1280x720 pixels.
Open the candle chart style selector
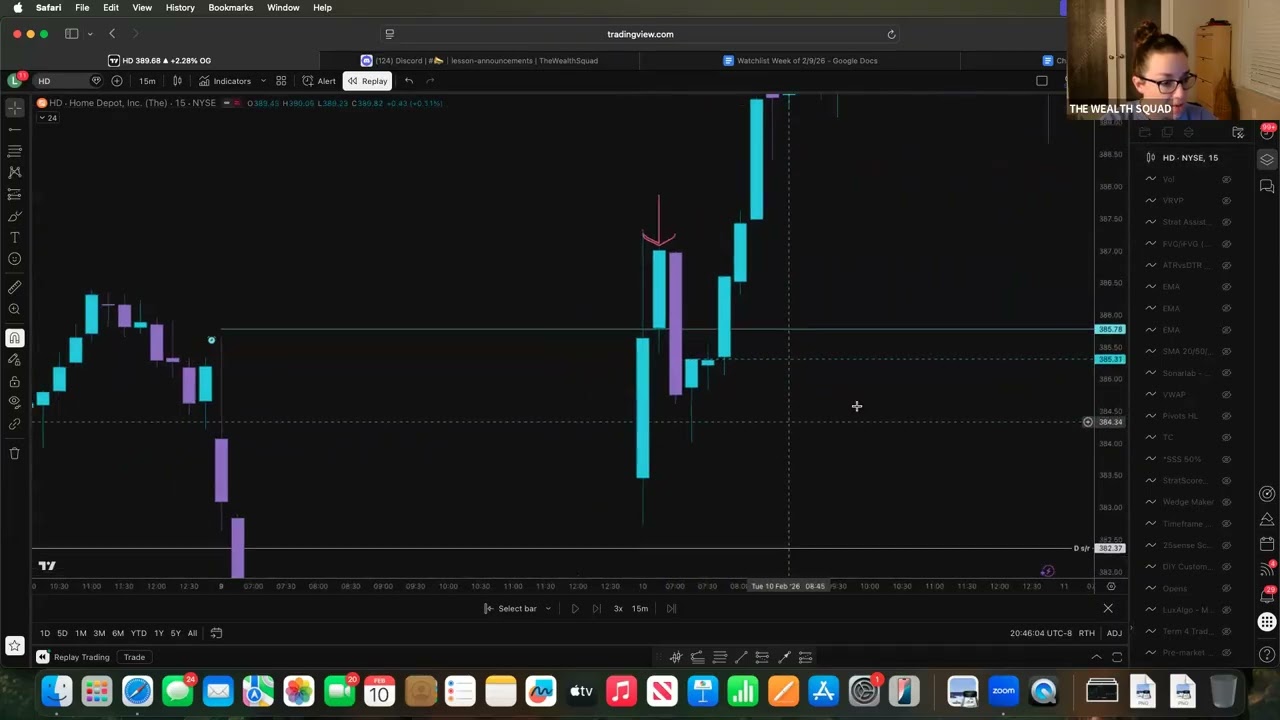pyautogui.click(x=177, y=81)
